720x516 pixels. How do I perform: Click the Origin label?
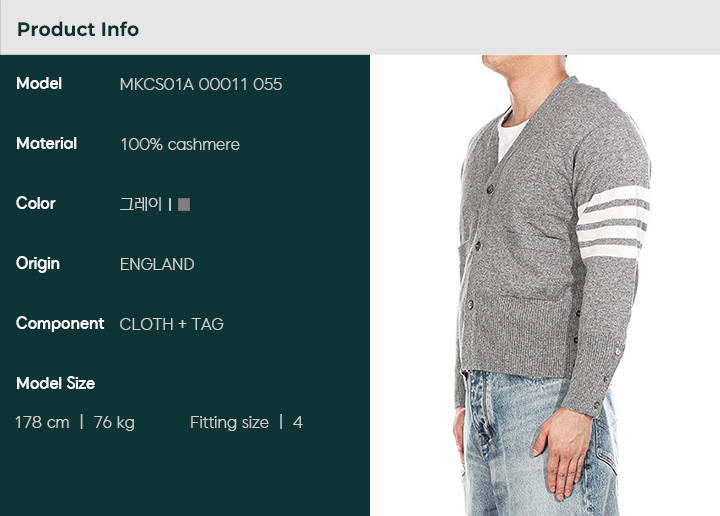[38, 264]
